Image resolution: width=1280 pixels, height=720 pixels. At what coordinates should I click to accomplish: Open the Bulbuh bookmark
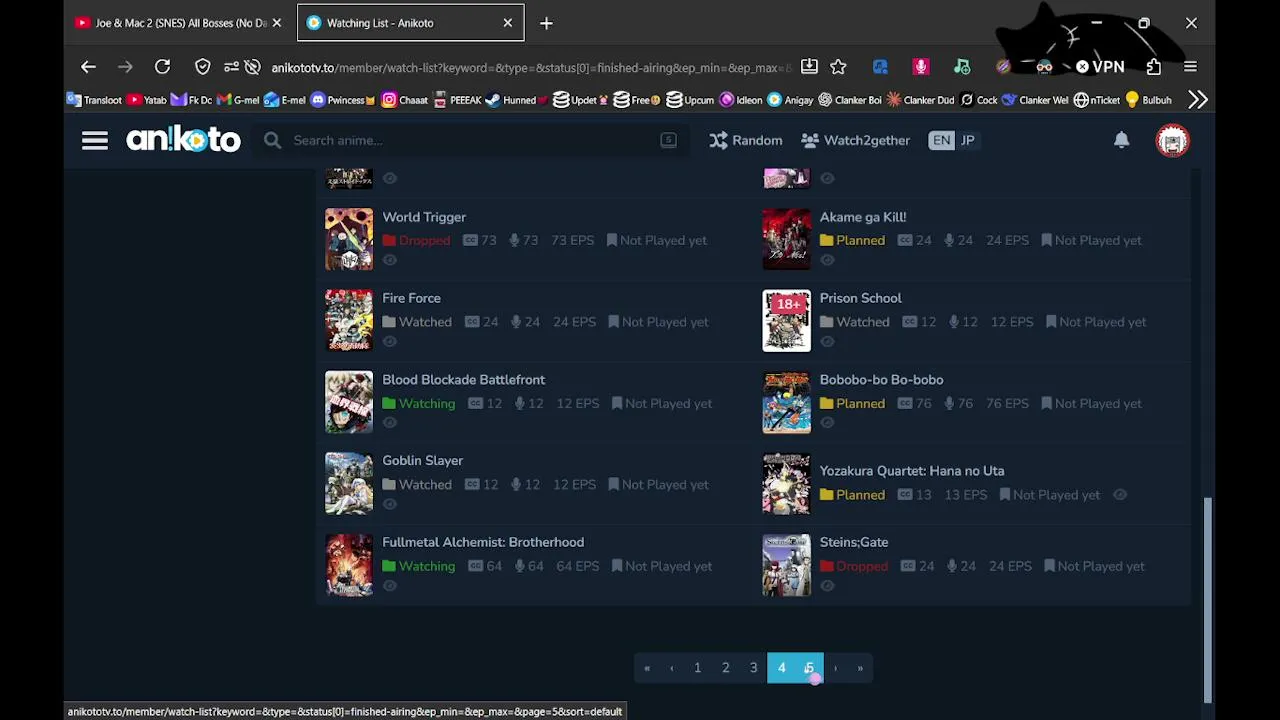pyautogui.click(x=1149, y=100)
